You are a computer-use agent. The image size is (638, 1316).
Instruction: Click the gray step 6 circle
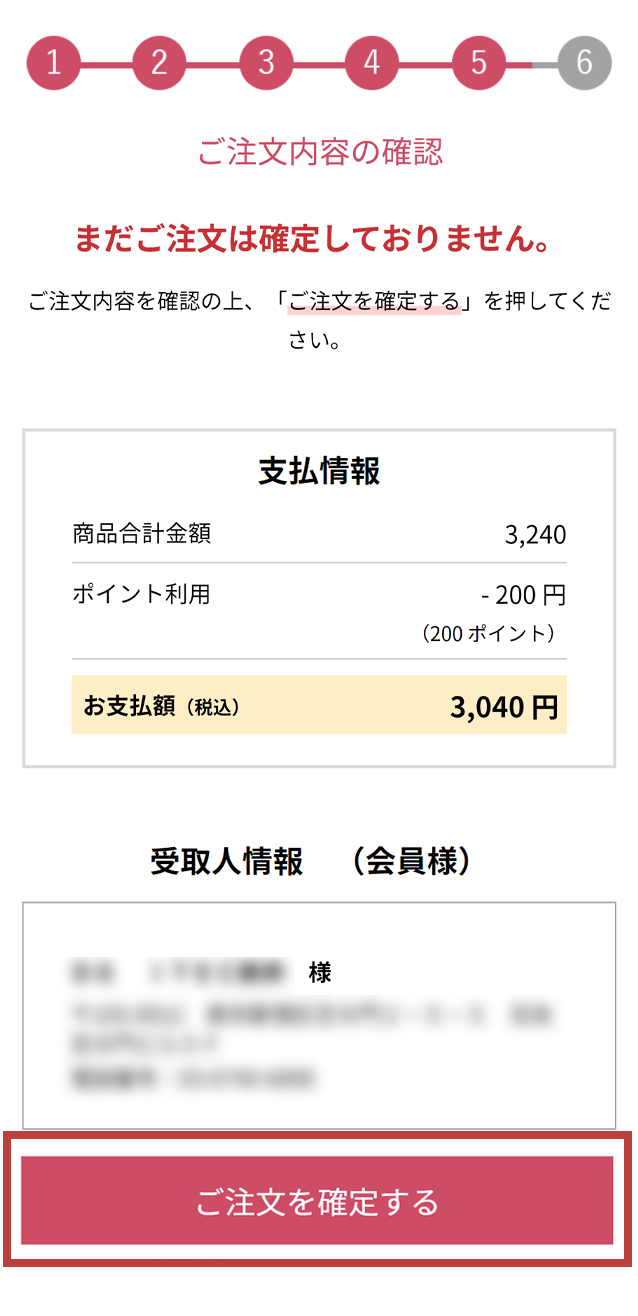click(584, 62)
